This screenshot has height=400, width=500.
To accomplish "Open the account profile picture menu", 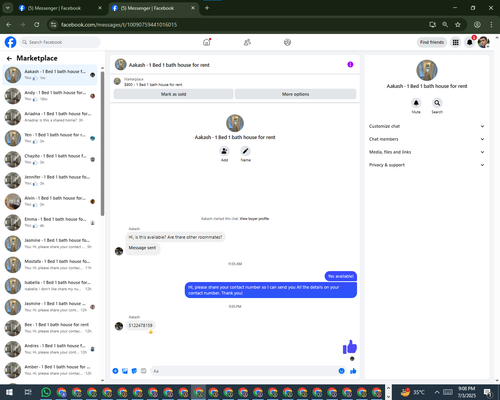I will click(483, 42).
